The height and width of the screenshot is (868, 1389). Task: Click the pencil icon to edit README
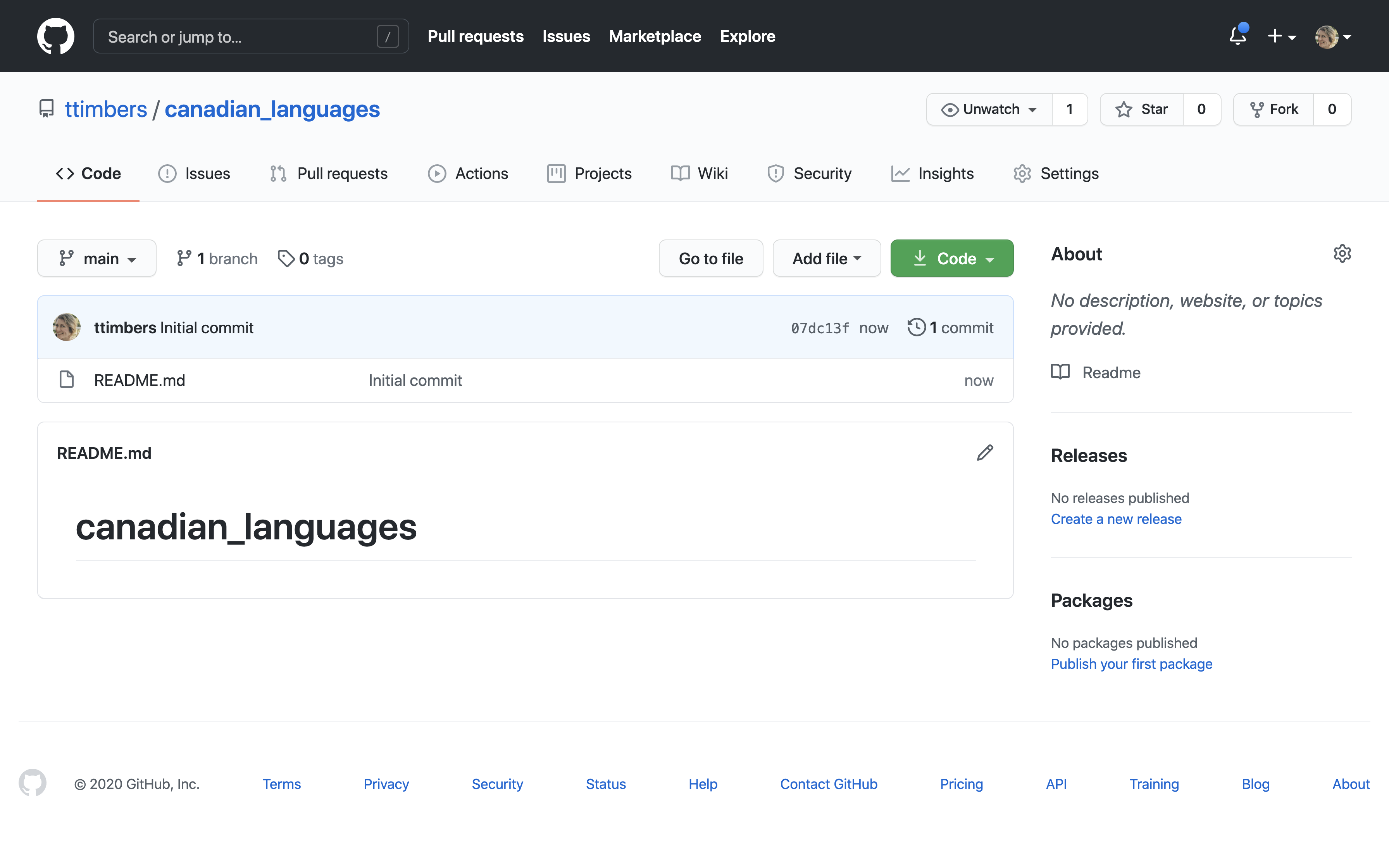pyautogui.click(x=985, y=453)
